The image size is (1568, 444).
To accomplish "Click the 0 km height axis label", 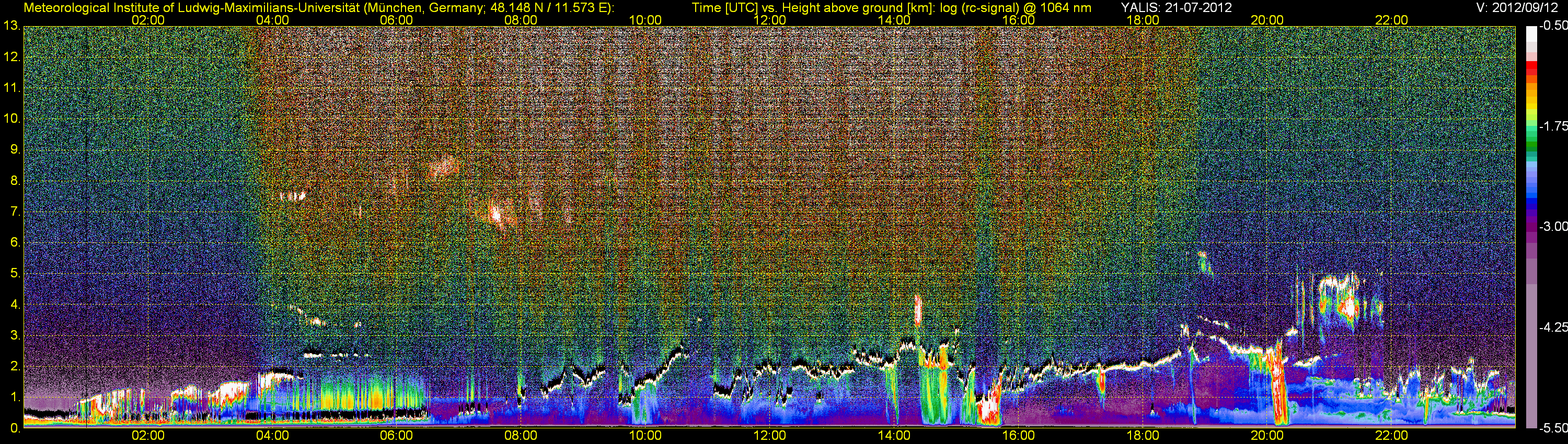I will 15,428.
